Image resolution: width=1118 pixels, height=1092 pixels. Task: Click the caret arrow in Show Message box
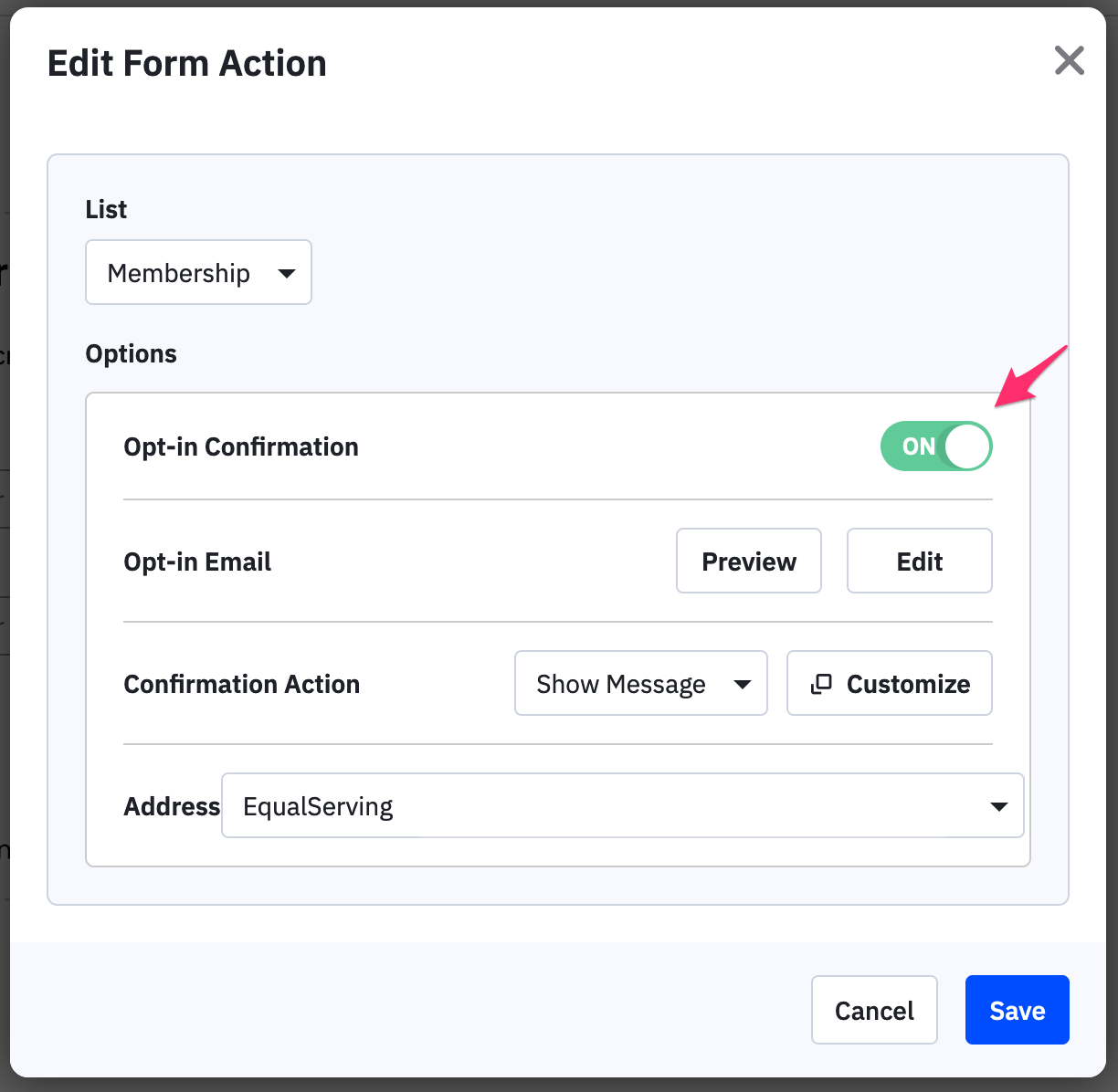(x=743, y=684)
